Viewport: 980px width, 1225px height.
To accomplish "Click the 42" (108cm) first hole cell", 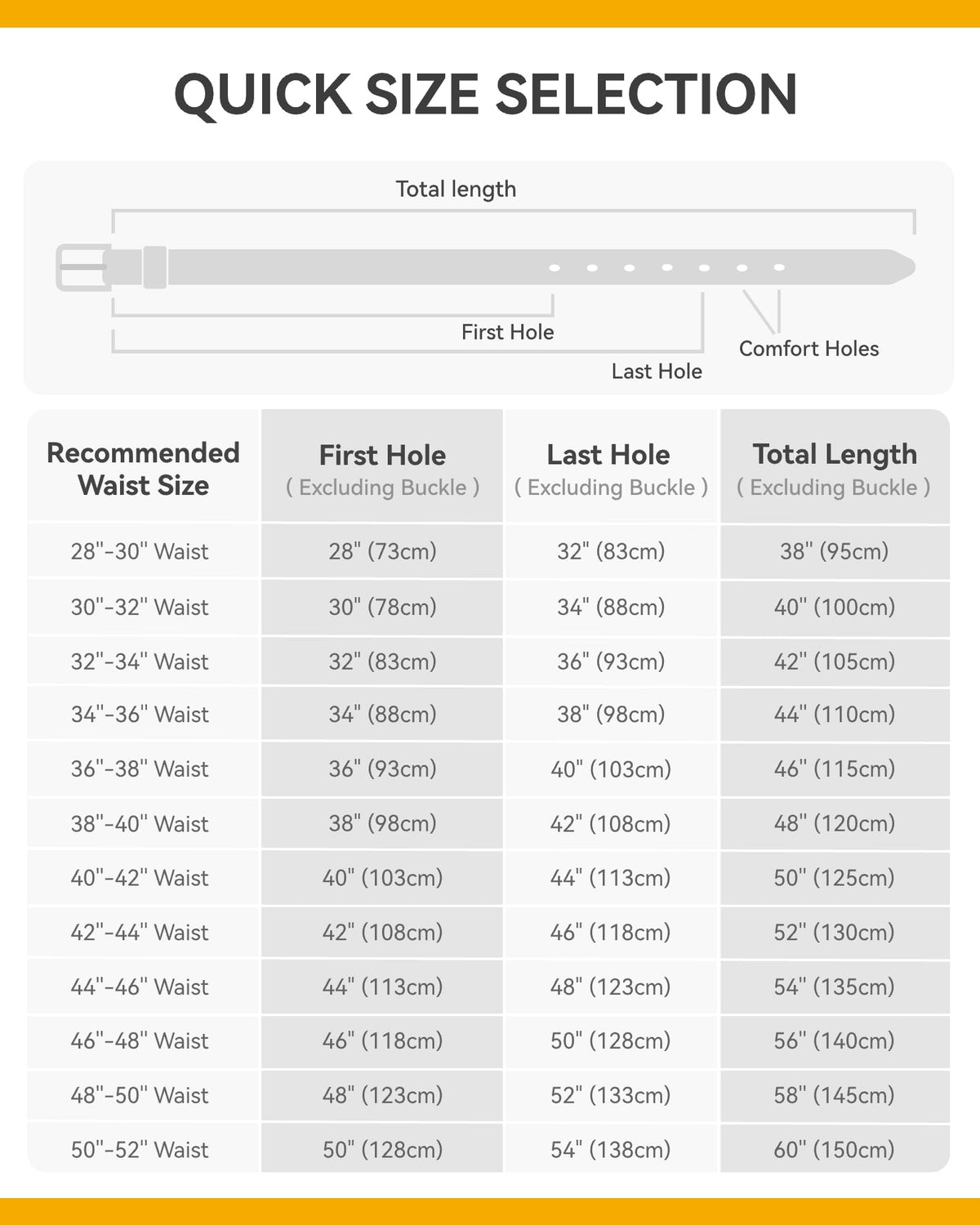I will [x=382, y=932].
